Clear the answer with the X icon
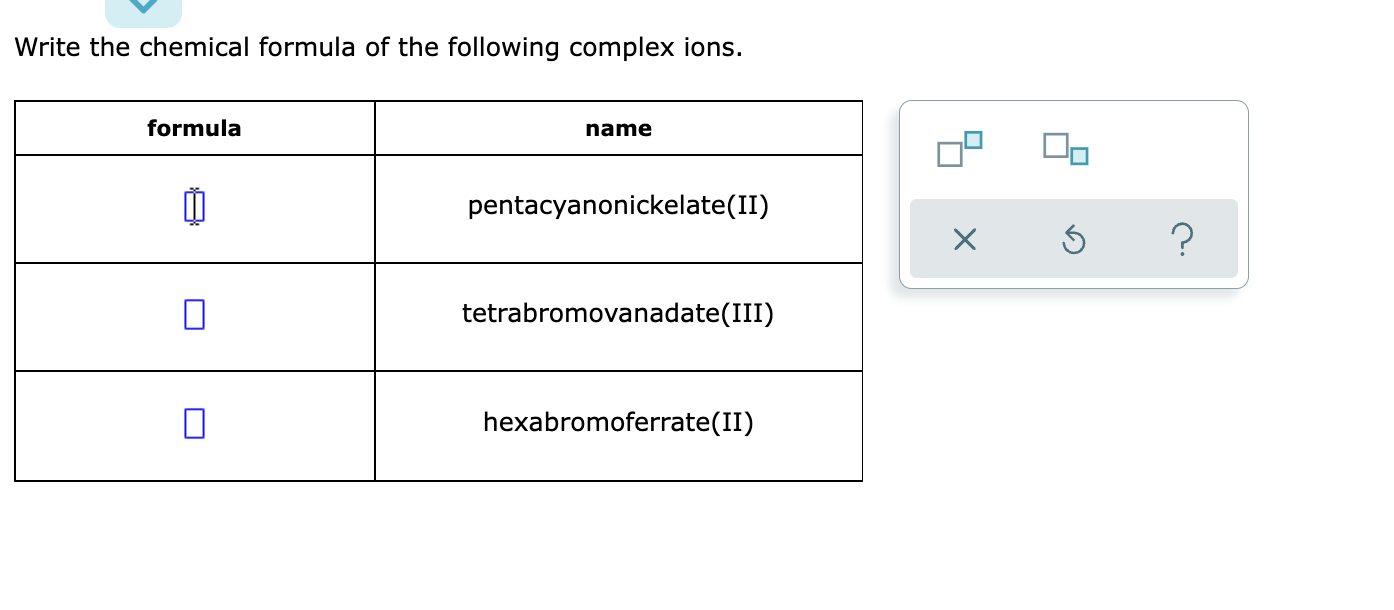 click(x=963, y=240)
